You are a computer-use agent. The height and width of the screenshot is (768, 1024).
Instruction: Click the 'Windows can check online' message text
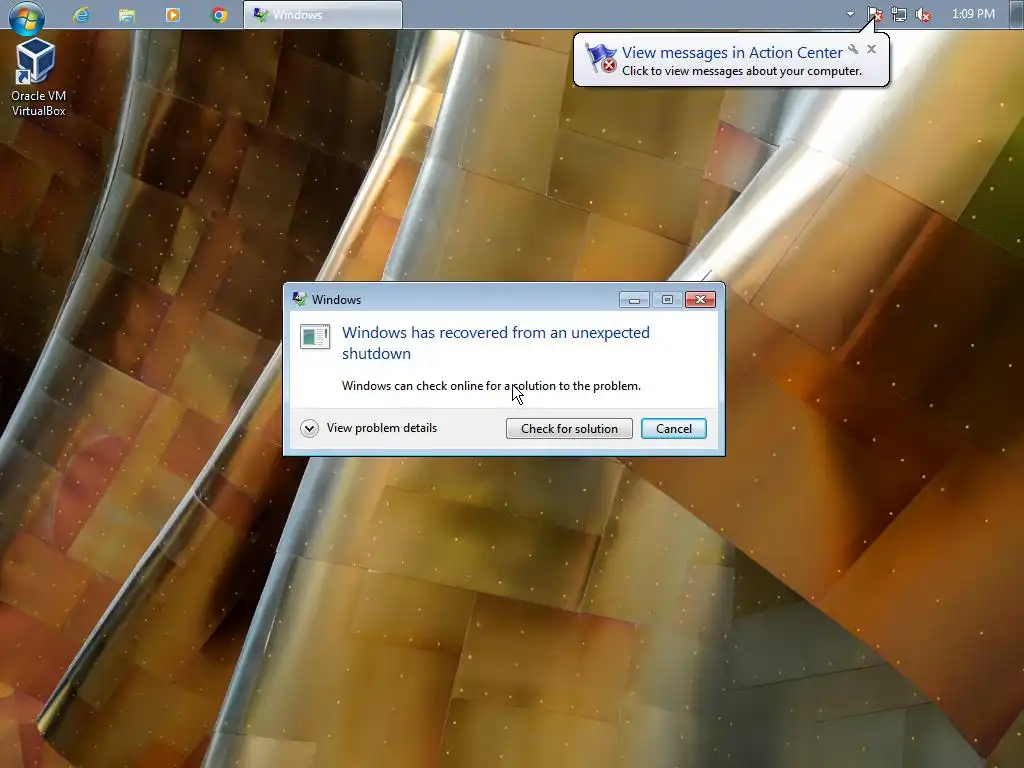click(491, 386)
